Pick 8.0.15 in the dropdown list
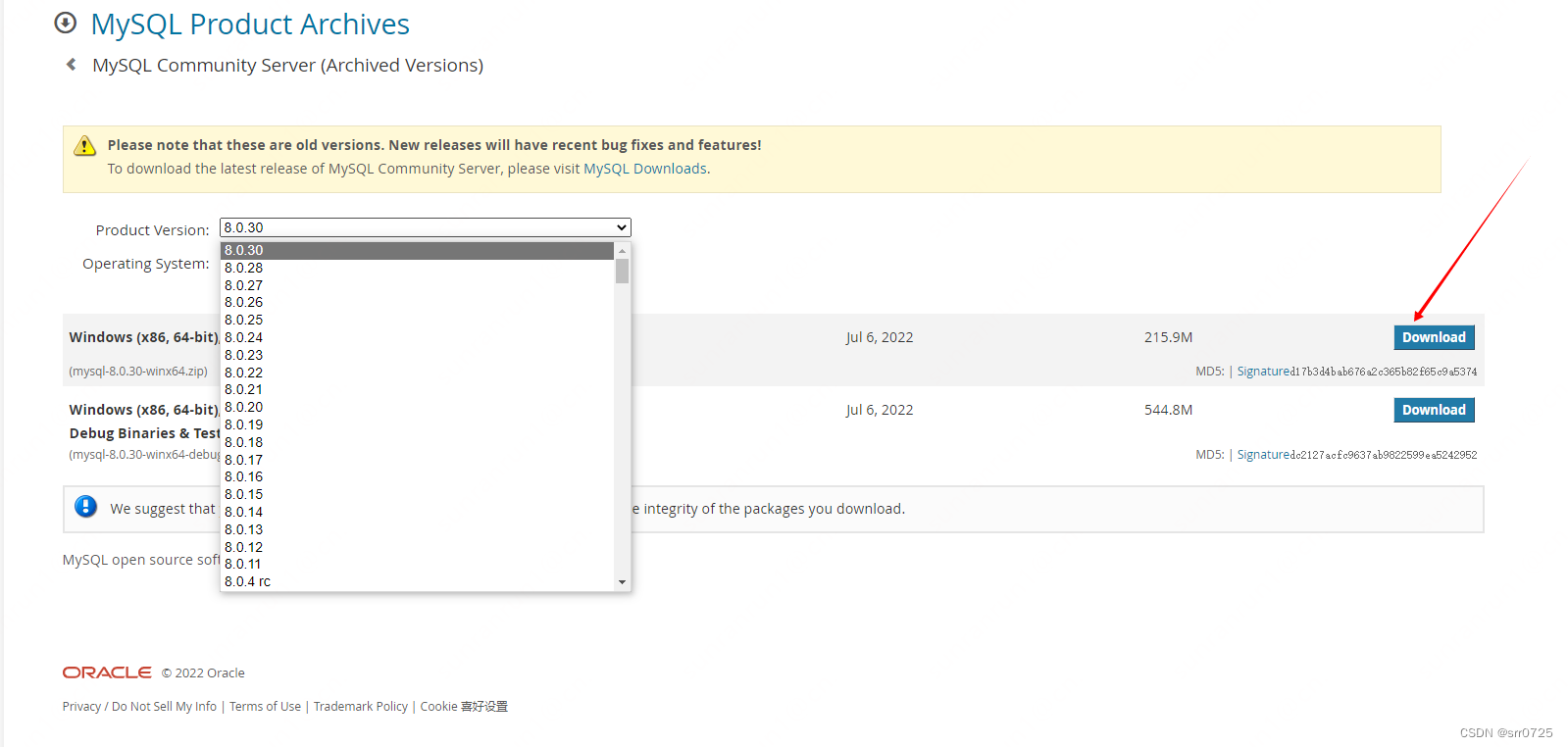The height and width of the screenshot is (747, 1568). 417,495
